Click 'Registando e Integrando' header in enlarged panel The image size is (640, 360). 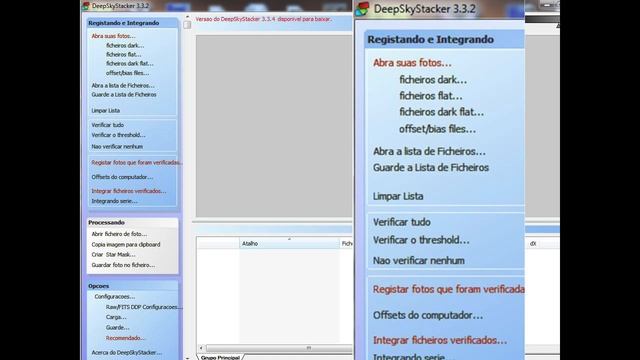click(x=431, y=40)
